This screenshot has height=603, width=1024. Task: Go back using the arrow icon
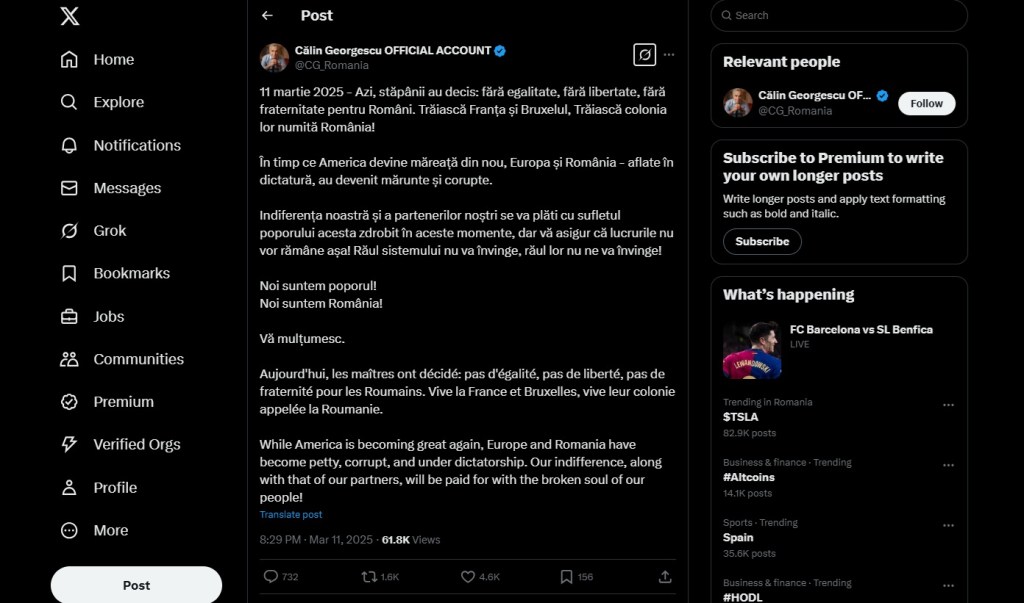tap(267, 16)
